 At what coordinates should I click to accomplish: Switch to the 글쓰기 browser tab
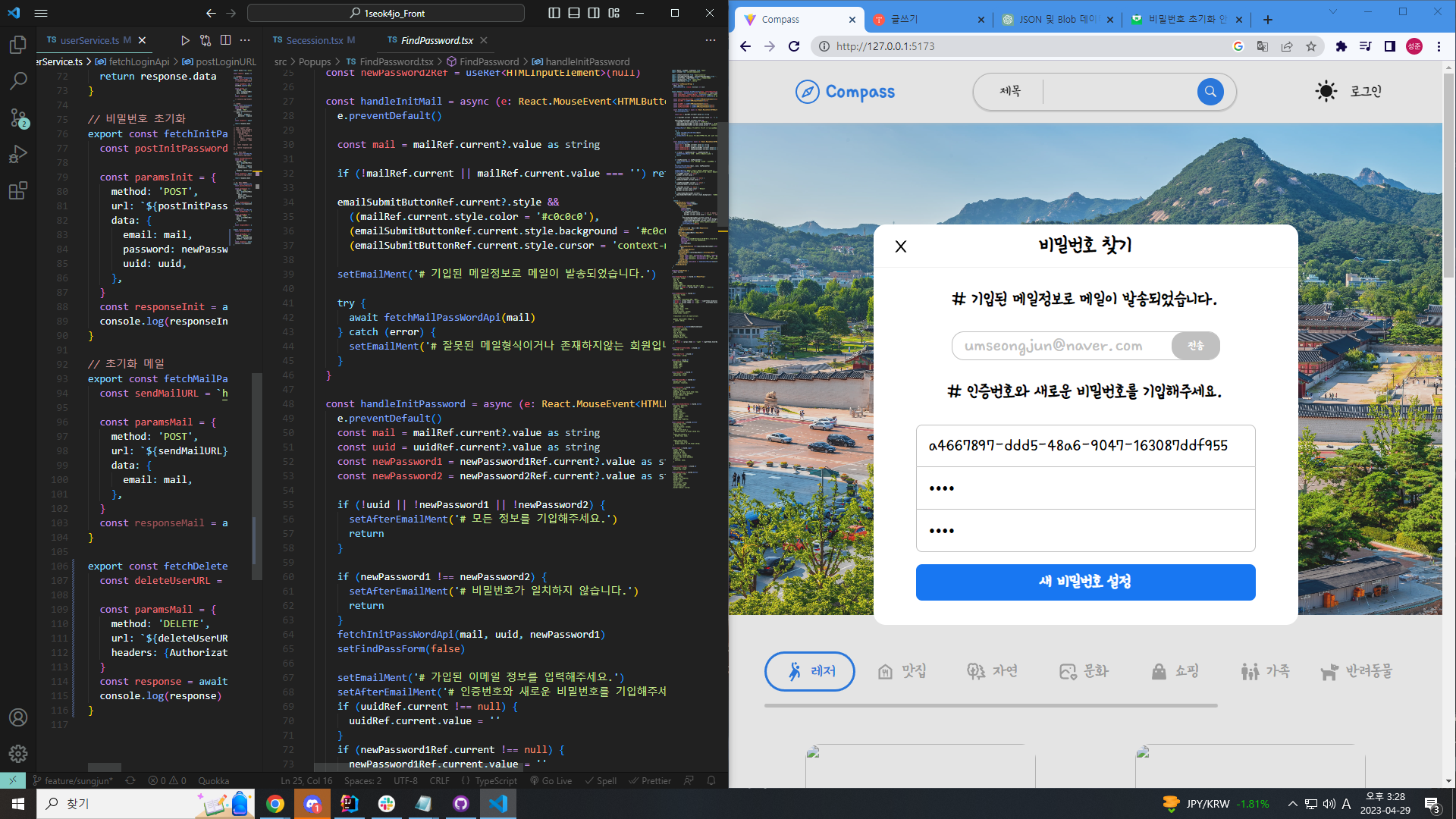pyautogui.click(x=904, y=20)
